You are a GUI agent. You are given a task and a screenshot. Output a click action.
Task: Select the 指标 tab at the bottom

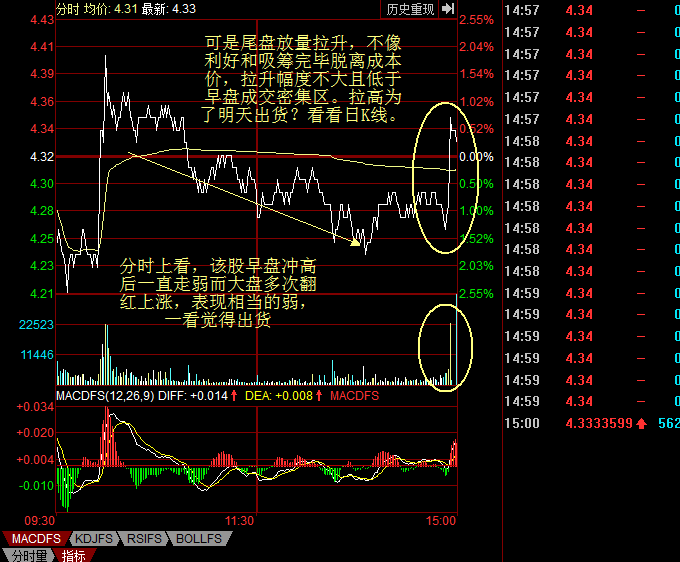click(73, 555)
